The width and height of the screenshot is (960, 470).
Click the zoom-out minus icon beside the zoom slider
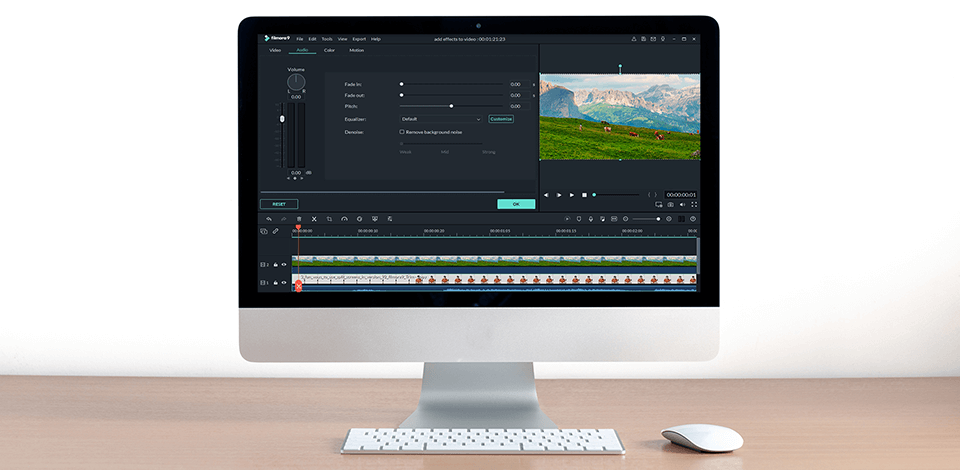click(x=626, y=218)
